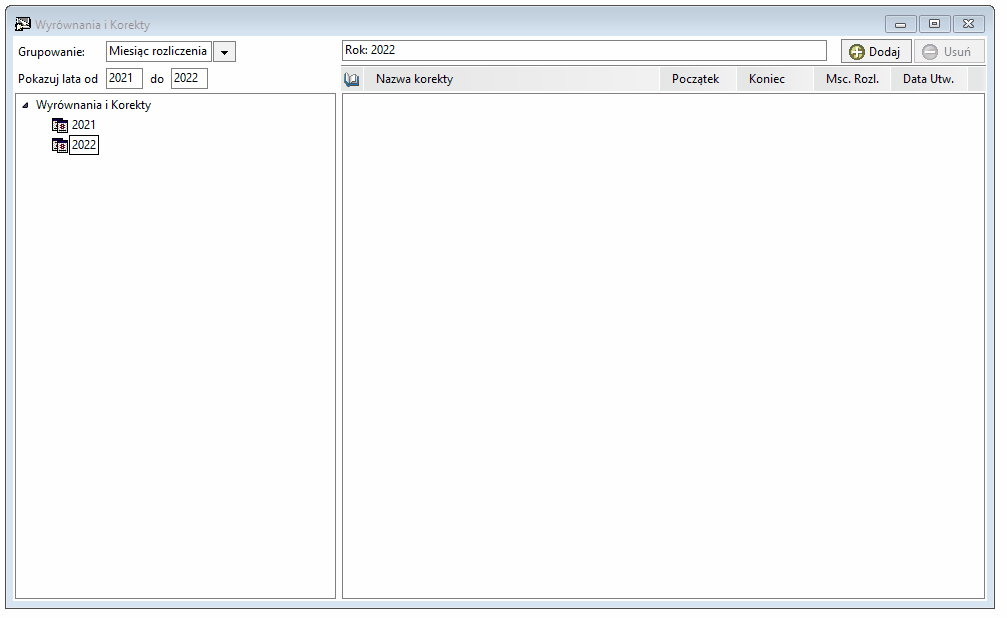Click the calendar icon beside 2022

click(60, 146)
